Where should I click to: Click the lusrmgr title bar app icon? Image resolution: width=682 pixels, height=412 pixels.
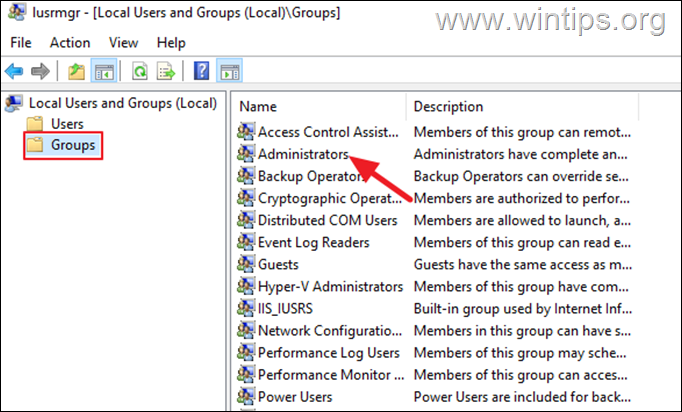point(17,11)
